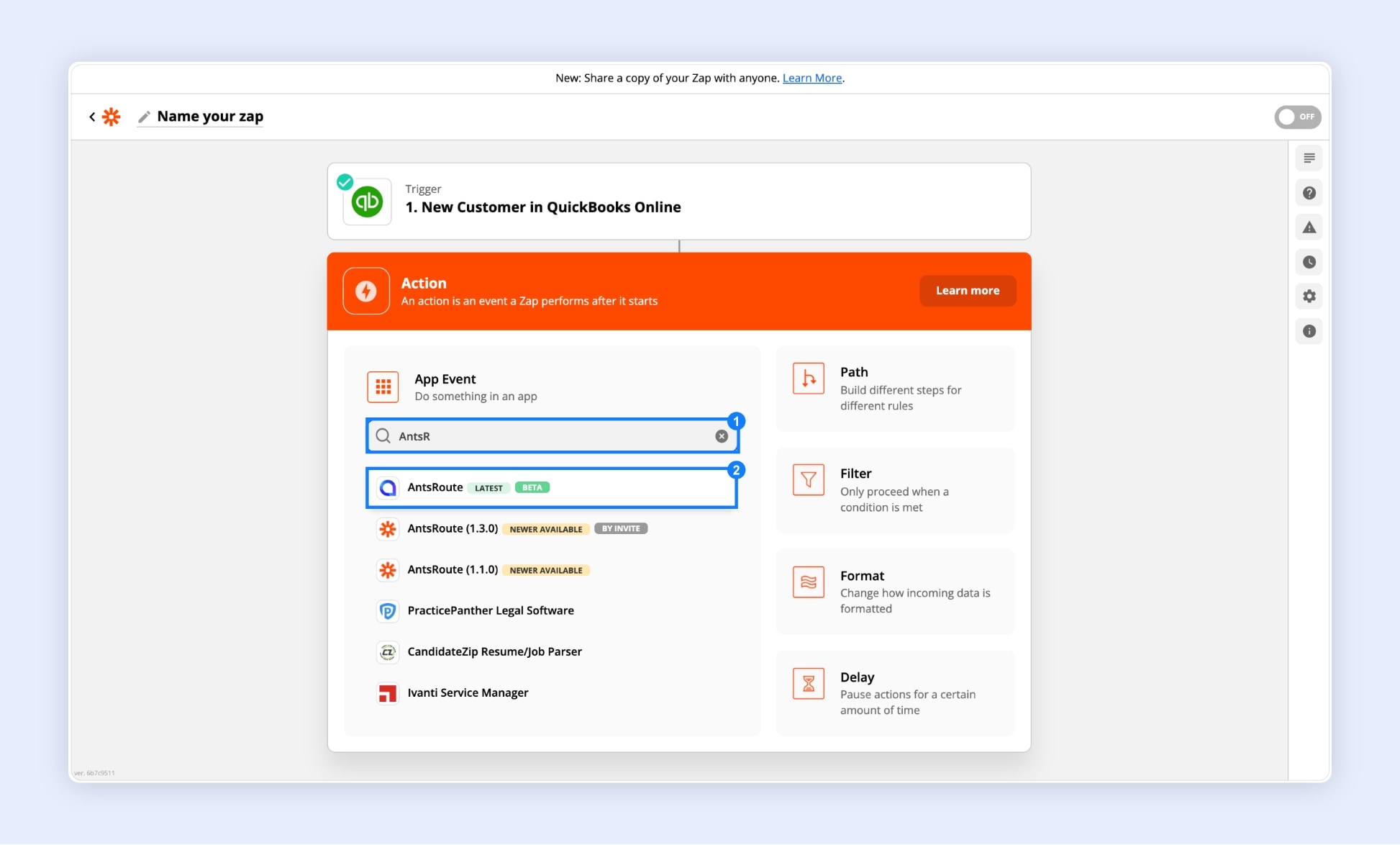Go back using the left chevron

[92, 117]
